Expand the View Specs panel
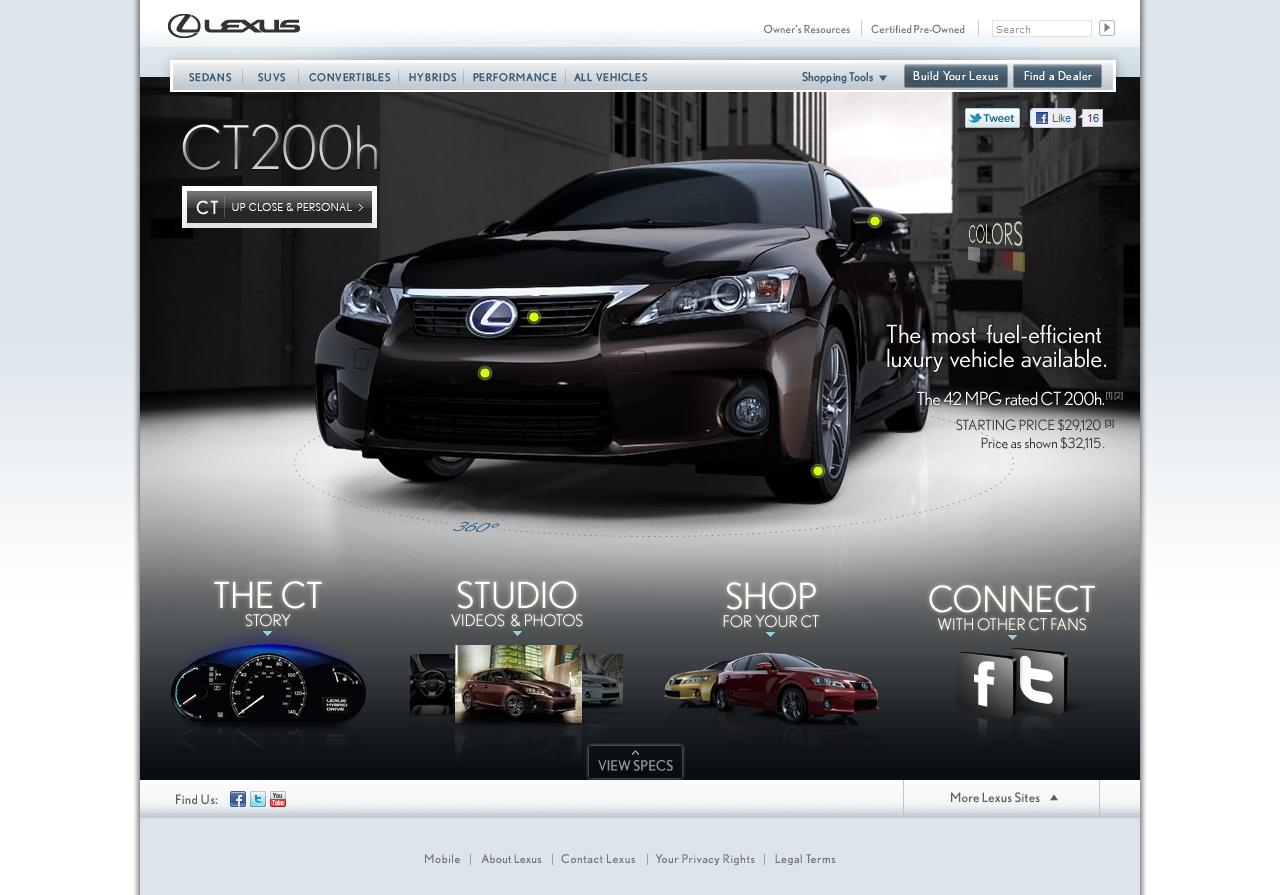The height and width of the screenshot is (895, 1280). [635, 762]
